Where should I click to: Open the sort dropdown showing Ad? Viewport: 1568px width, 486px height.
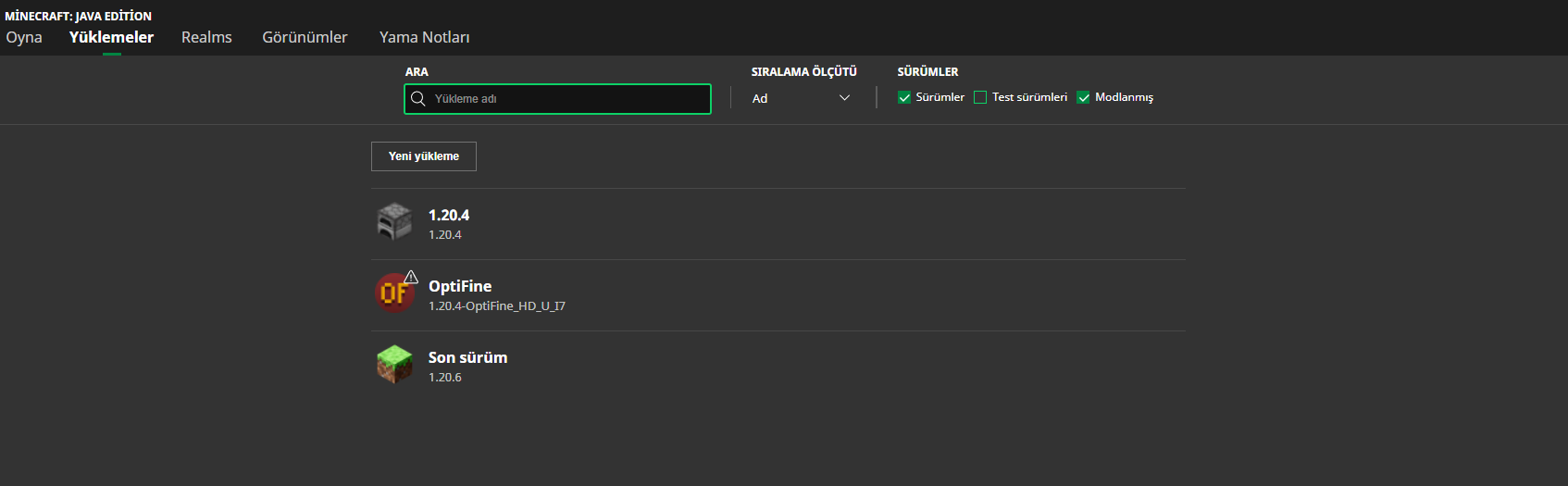[801, 98]
